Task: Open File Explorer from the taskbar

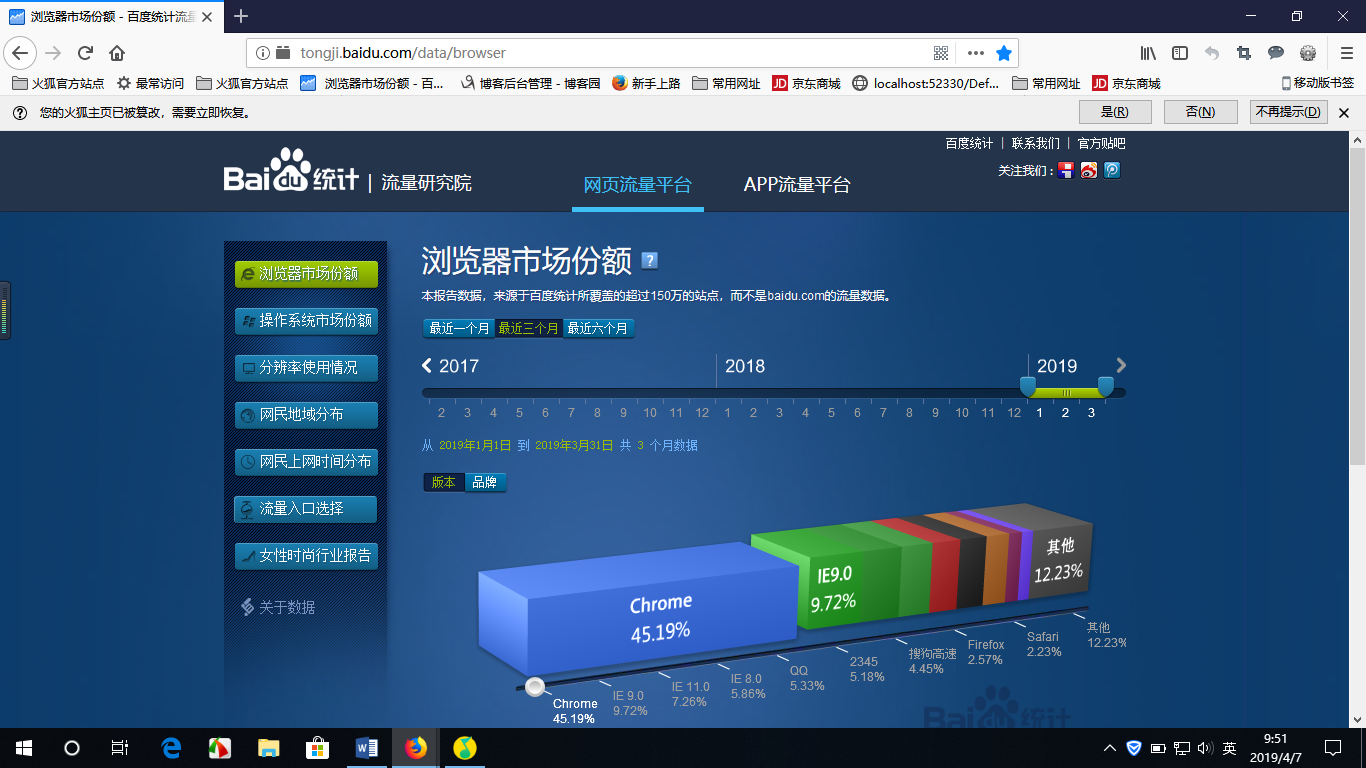Action: click(268, 747)
